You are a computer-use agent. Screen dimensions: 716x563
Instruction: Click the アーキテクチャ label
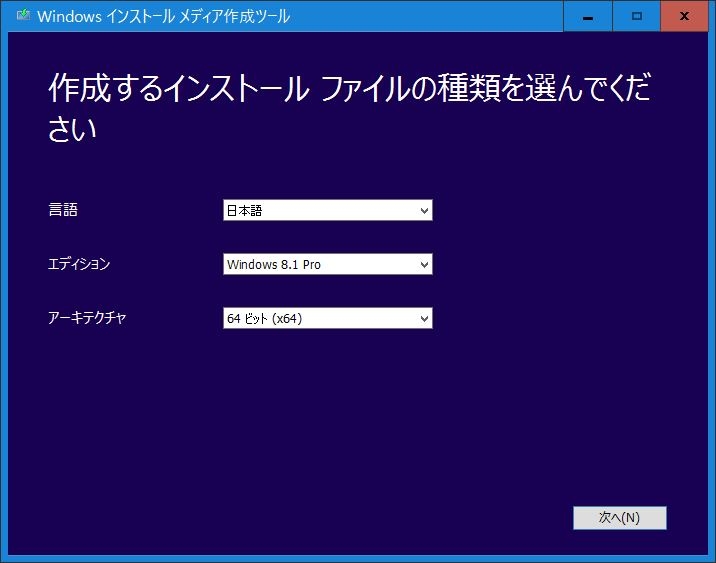pyautogui.click(x=87, y=317)
